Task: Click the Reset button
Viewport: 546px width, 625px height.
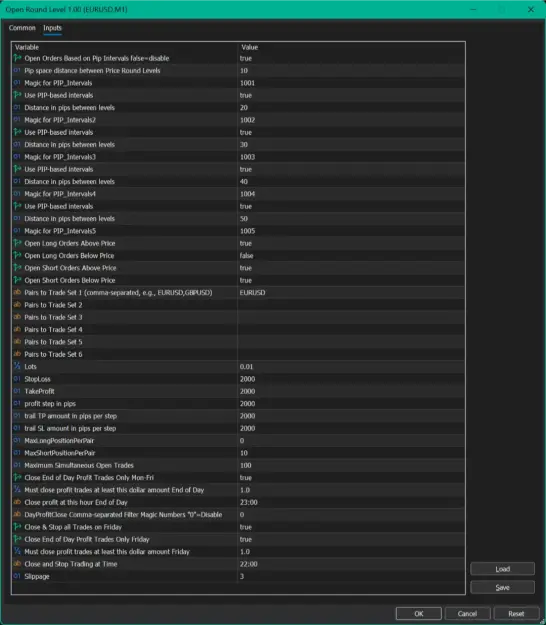Action: click(516, 613)
